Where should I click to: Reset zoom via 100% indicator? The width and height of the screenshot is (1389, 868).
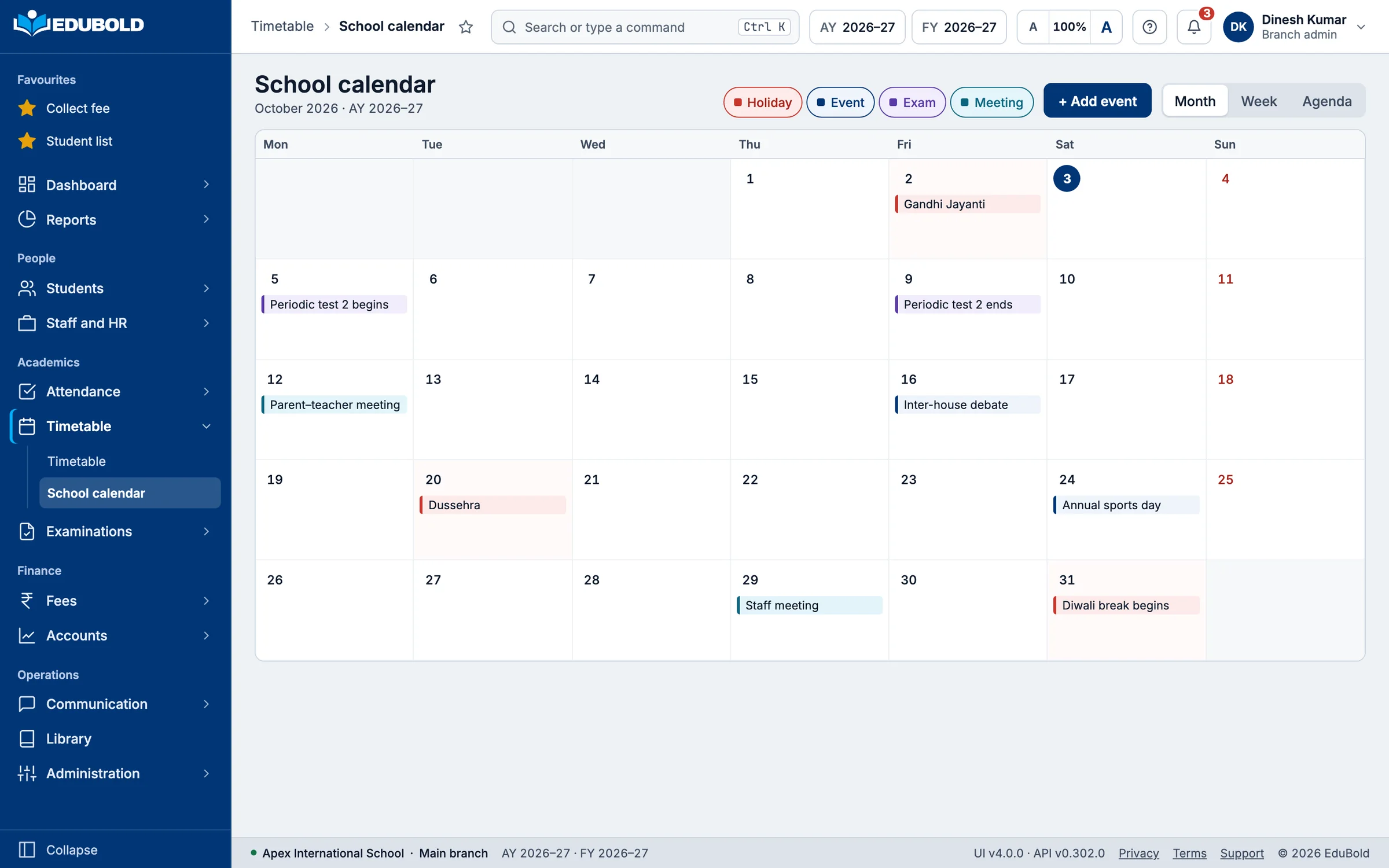1069,27
